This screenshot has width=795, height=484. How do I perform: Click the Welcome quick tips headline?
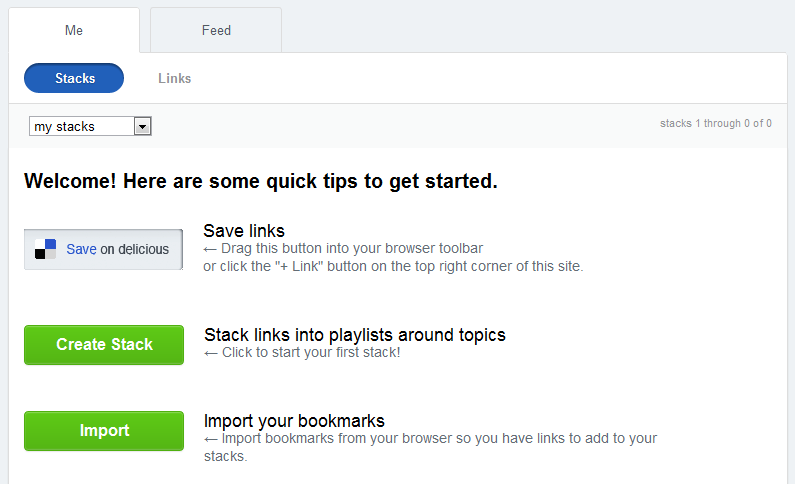(261, 182)
